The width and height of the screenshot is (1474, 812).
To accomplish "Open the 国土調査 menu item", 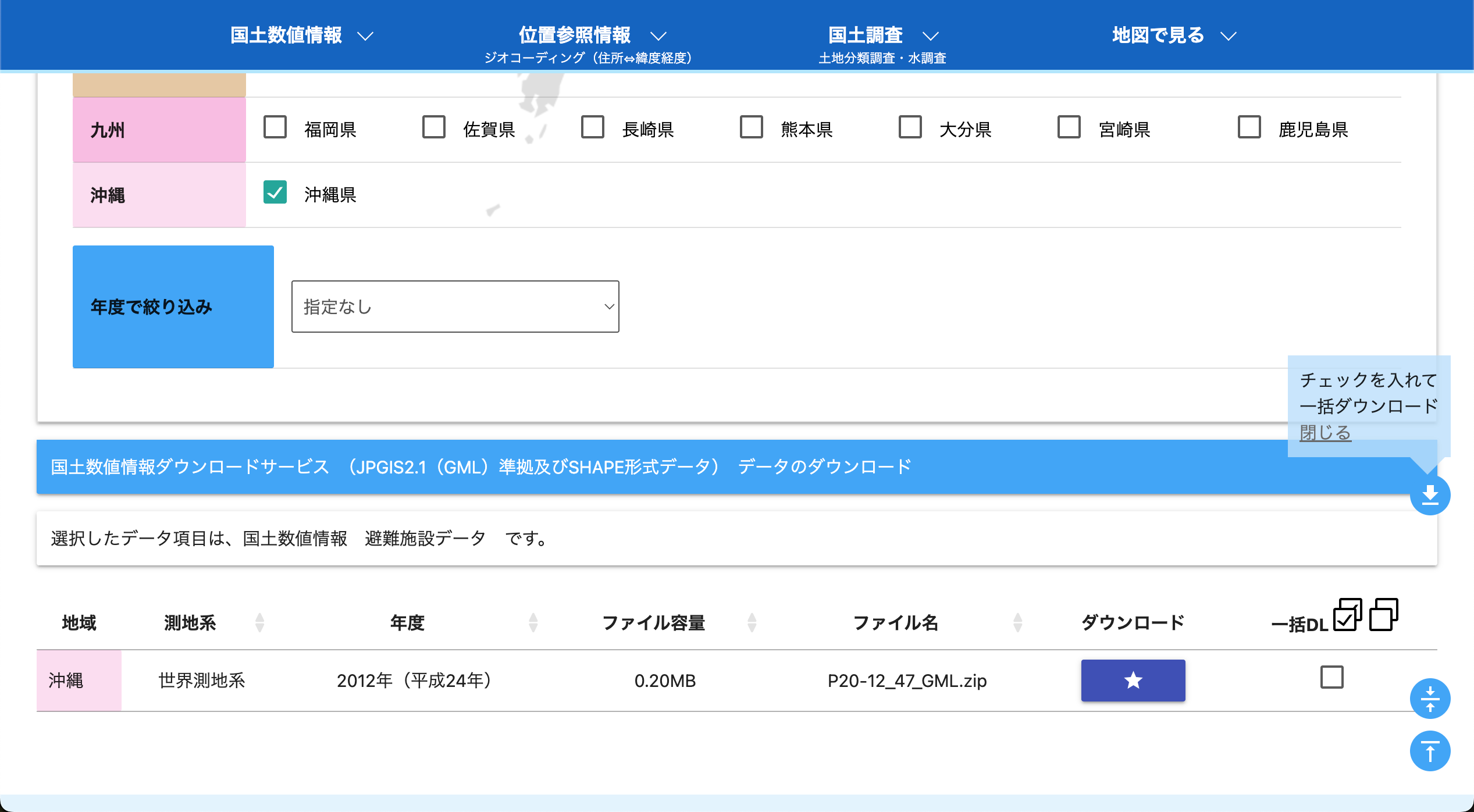I will click(865, 35).
